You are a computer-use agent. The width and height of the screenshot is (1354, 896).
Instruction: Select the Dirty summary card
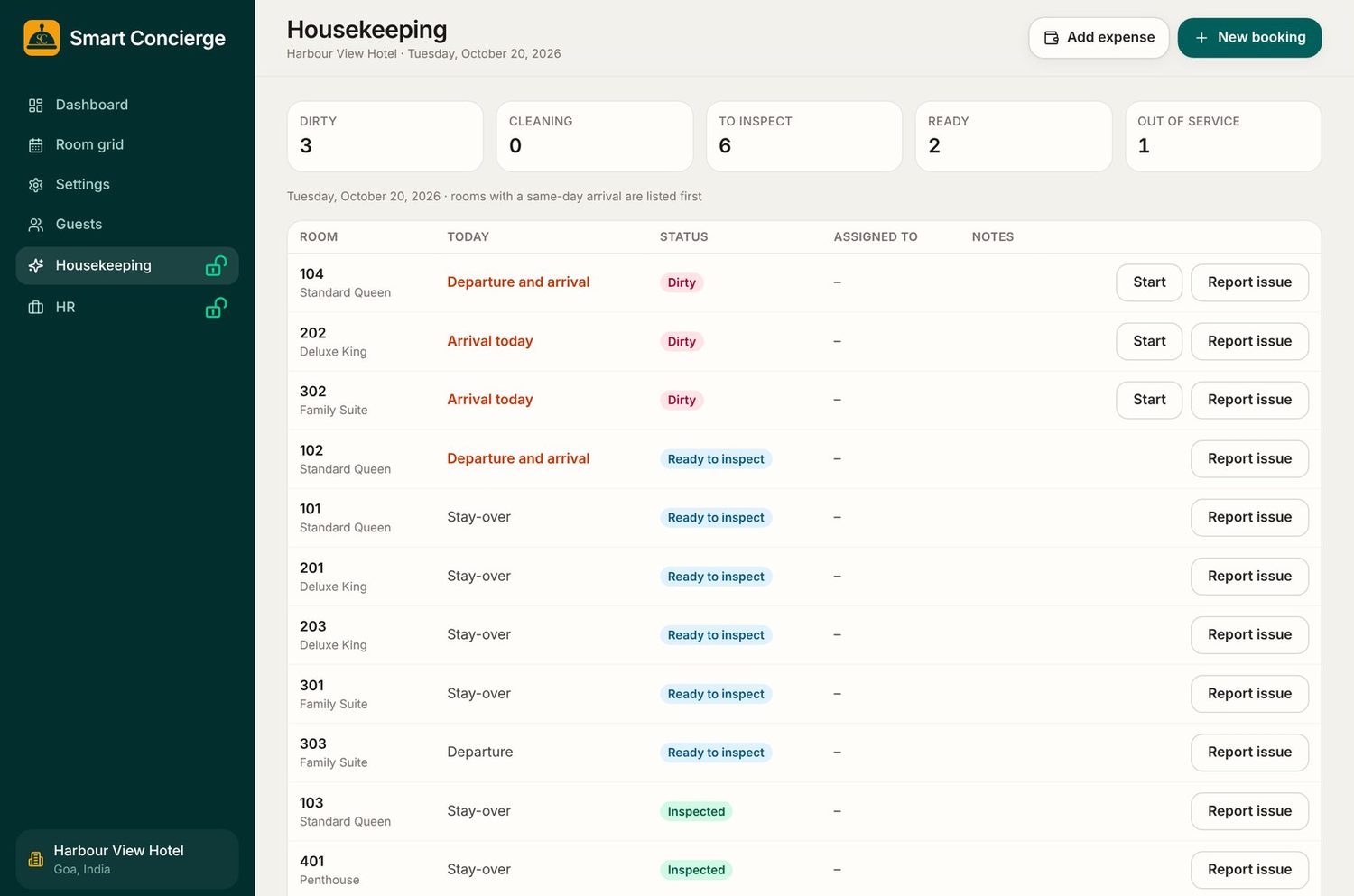pos(385,136)
